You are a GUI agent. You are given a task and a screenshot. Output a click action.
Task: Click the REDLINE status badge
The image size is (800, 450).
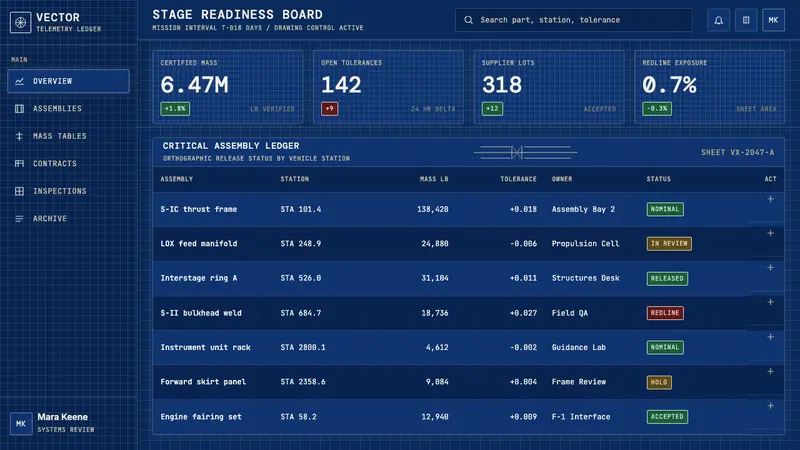coord(665,313)
